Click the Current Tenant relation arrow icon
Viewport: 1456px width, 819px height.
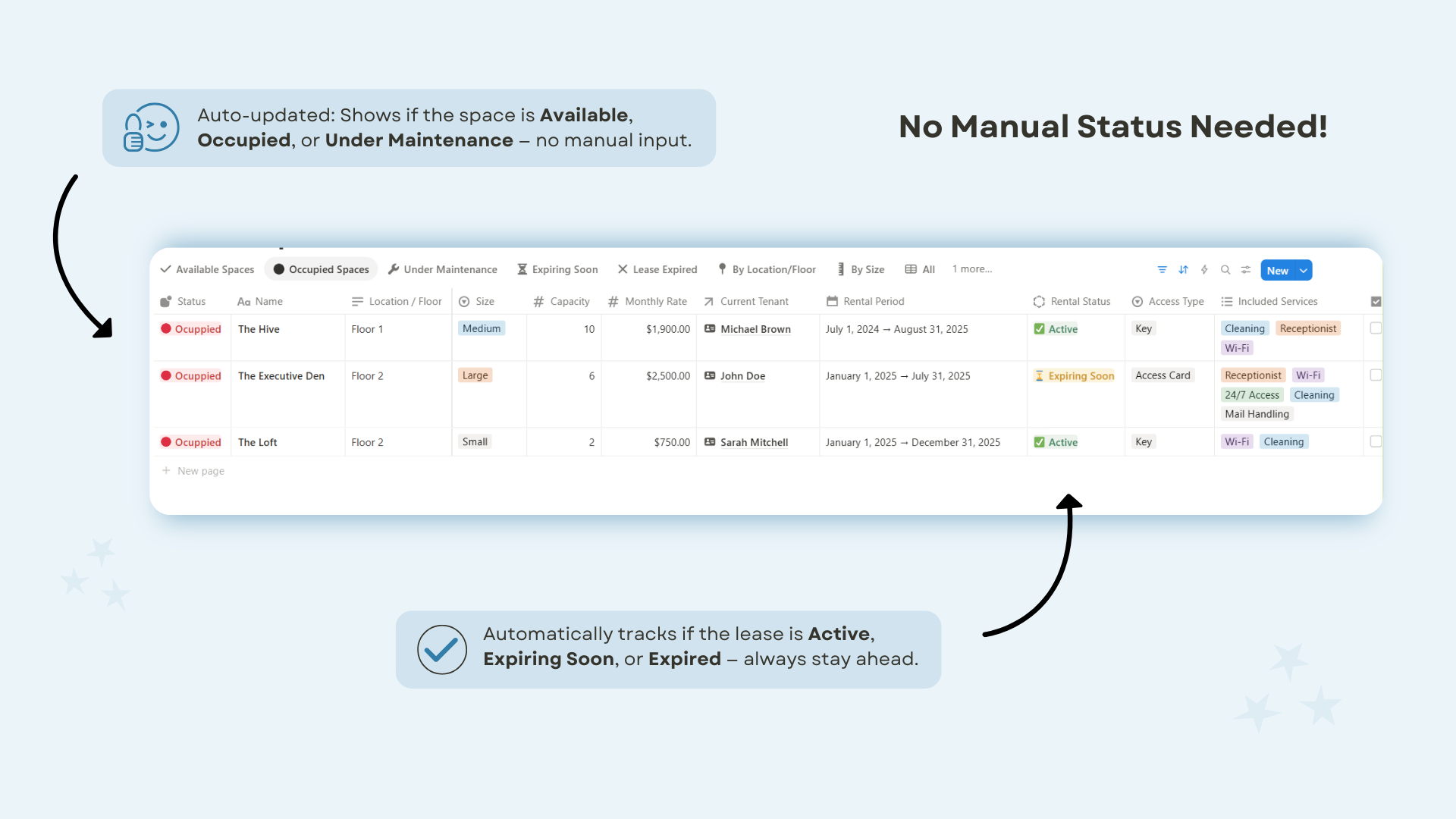(x=708, y=301)
